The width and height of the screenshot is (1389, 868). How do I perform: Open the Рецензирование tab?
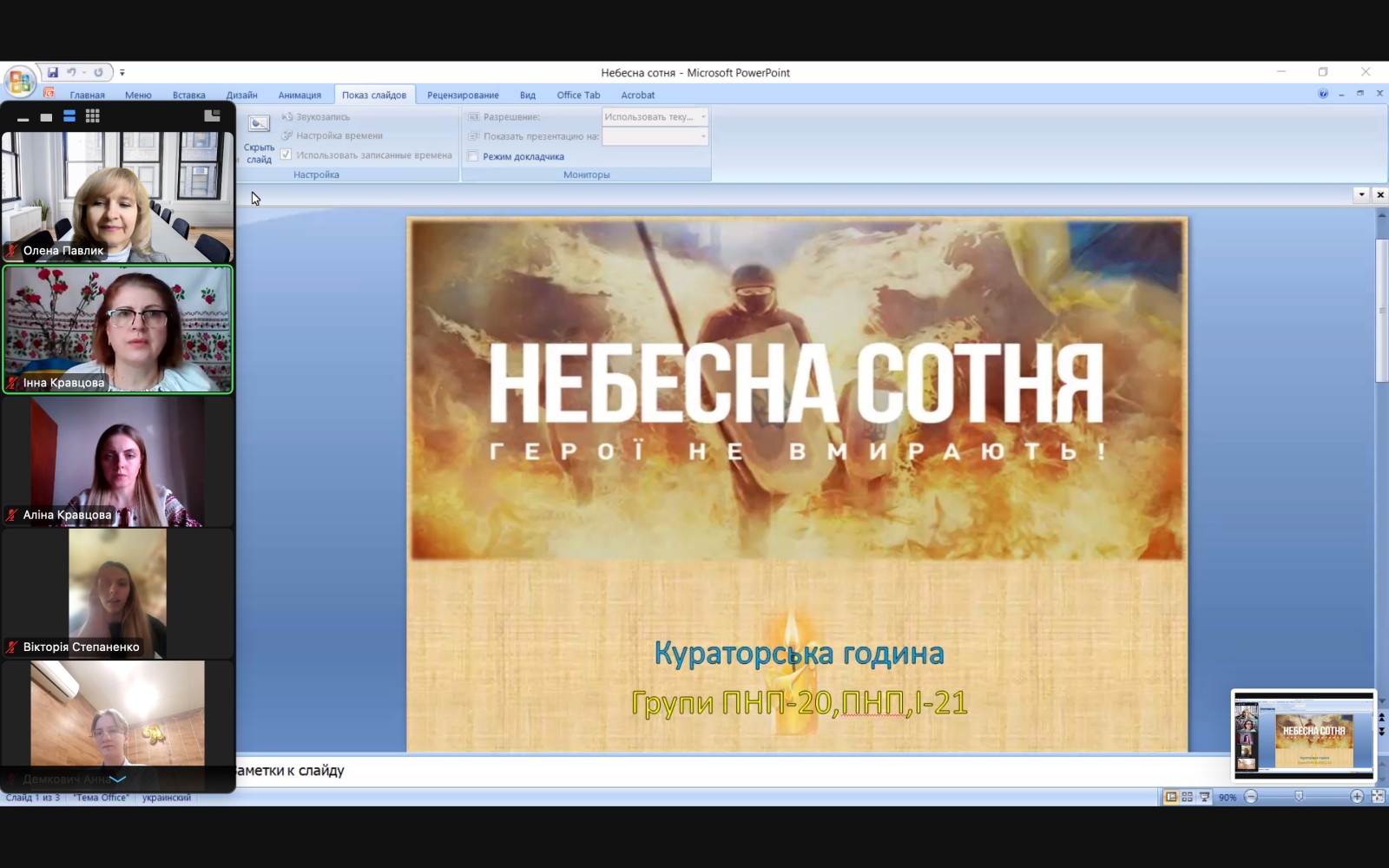tap(463, 95)
